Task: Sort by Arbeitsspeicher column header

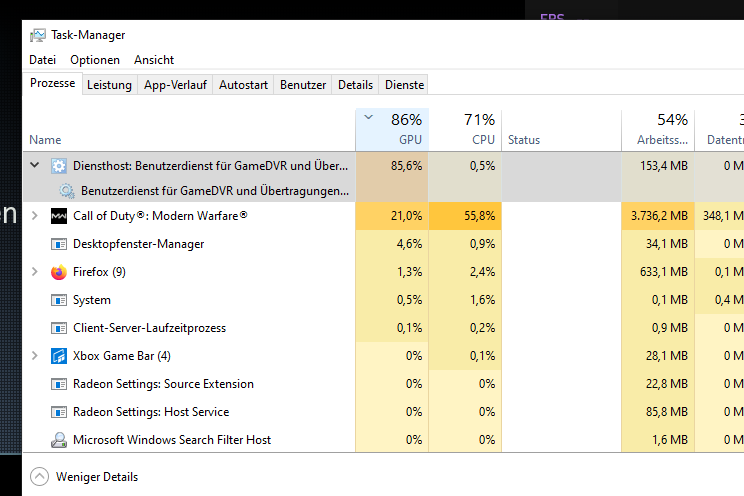Action: pyautogui.click(x=658, y=129)
